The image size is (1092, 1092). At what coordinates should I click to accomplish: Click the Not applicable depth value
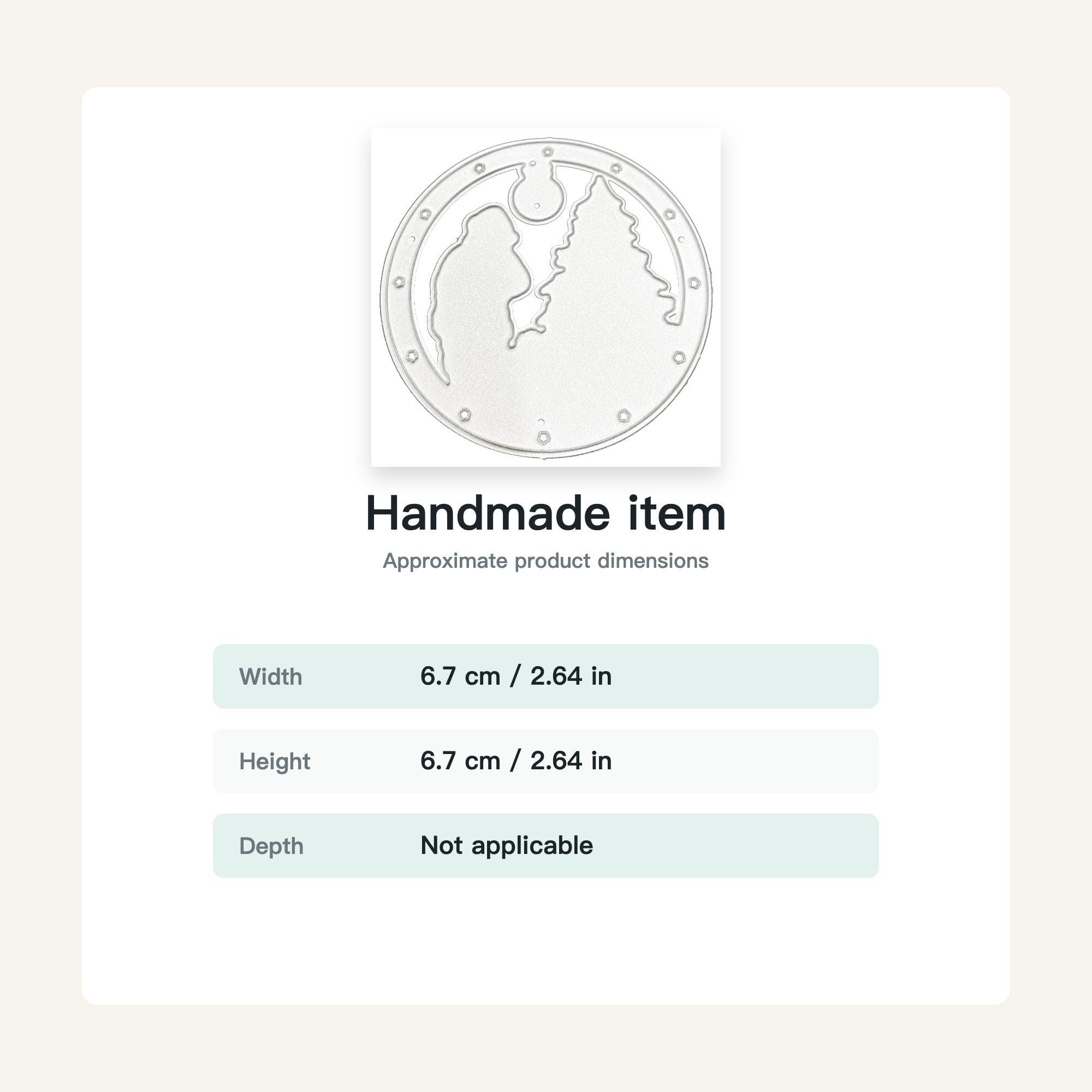(507, 846)
